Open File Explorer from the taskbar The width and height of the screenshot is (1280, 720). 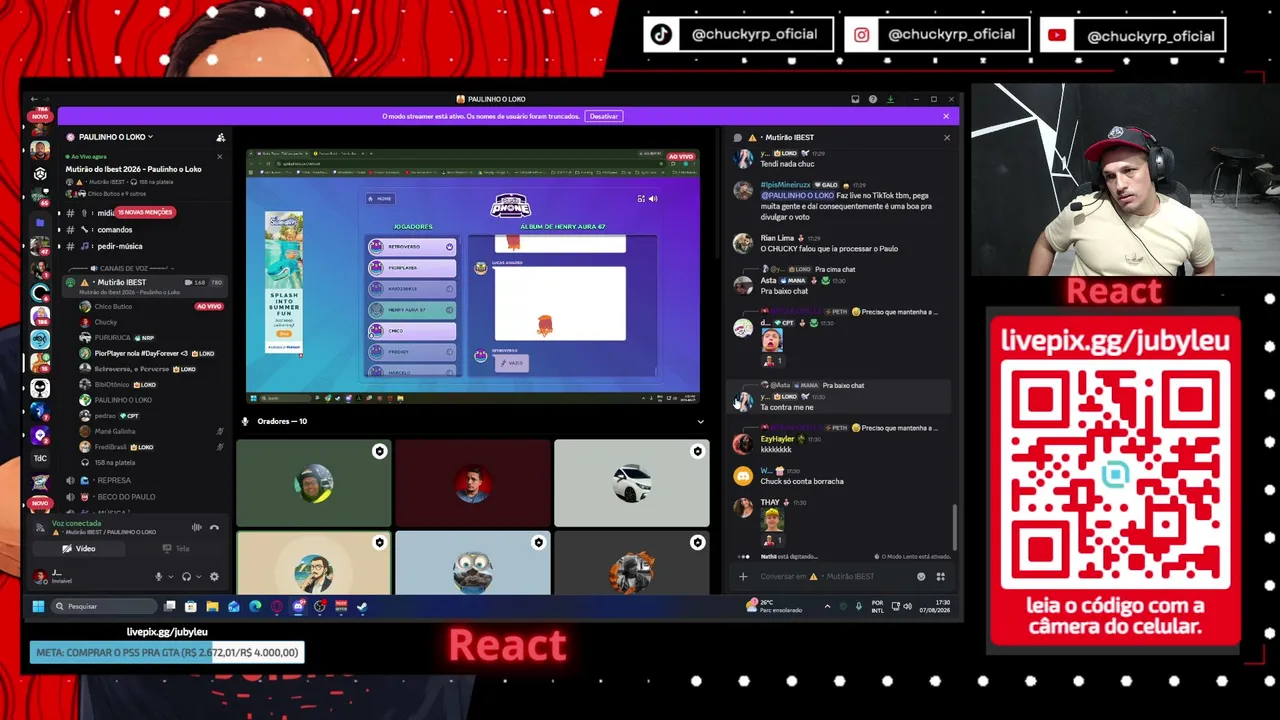click(x=212, y=606)
